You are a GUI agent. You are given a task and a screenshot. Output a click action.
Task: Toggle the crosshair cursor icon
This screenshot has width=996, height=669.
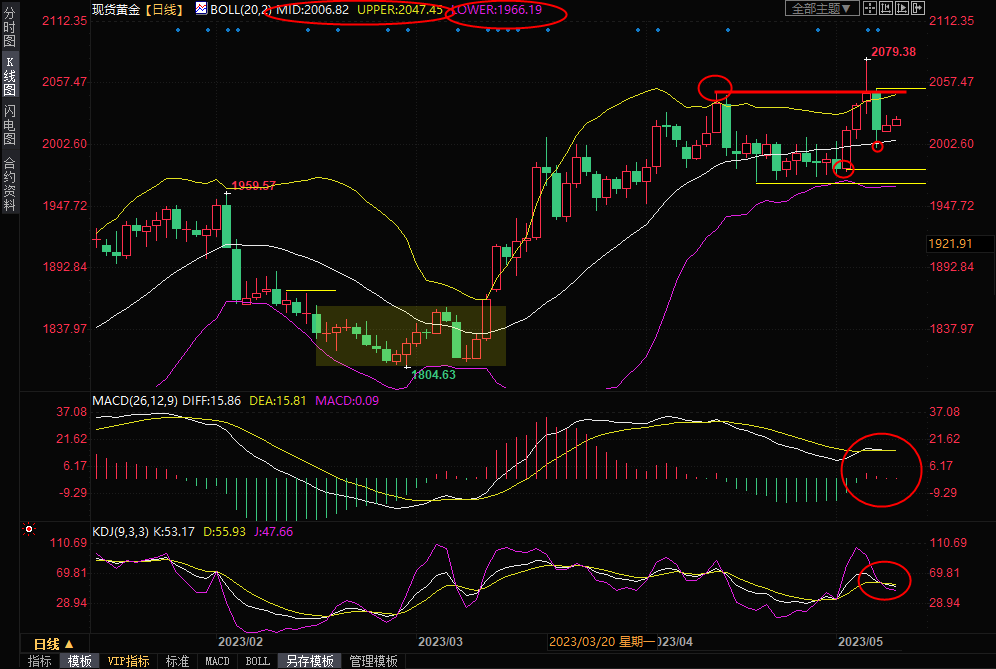click(x=870, y=8)
